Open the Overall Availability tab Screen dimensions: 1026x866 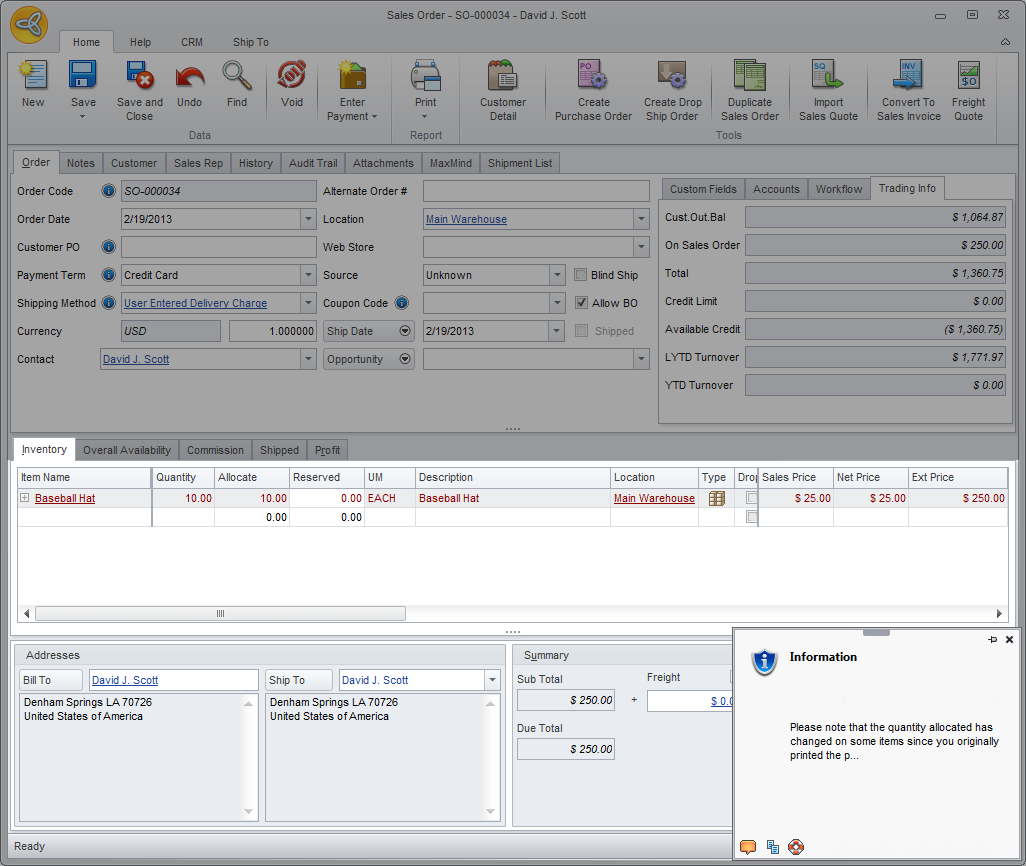coord(127,450)
